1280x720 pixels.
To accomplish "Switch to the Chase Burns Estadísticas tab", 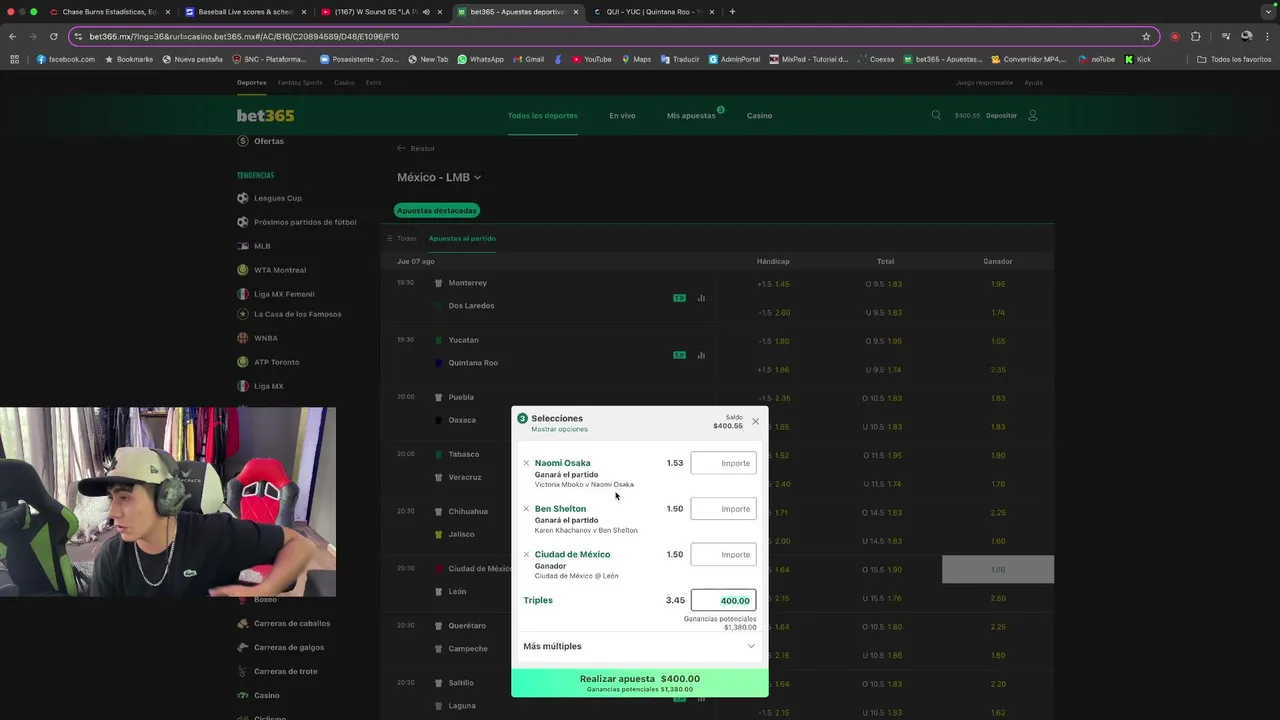I will click(109, 12).
